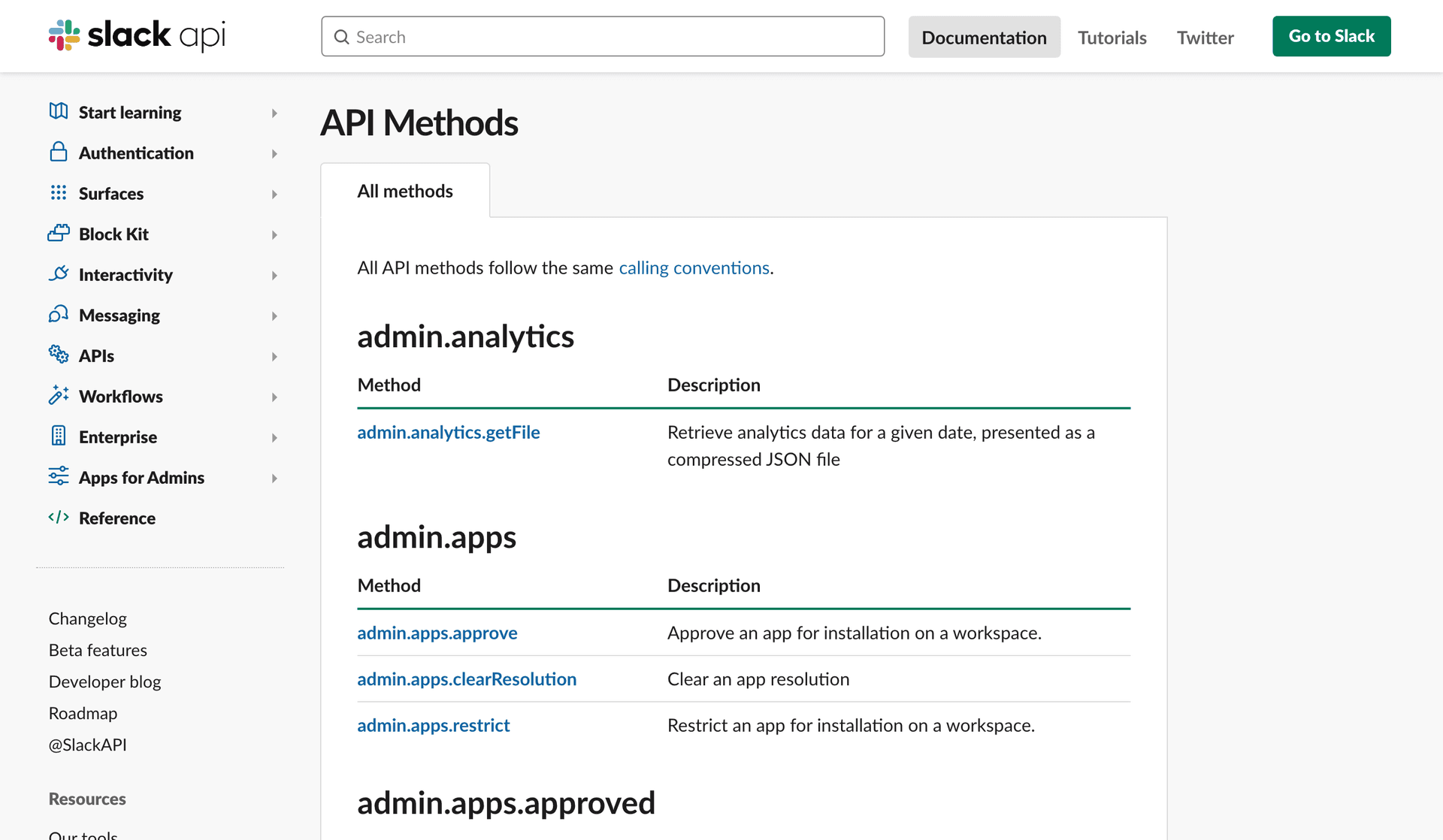This screenshot has height=840, width=1443.
Task: Click the Slack API logo
Action: click(x=136, y=35)
